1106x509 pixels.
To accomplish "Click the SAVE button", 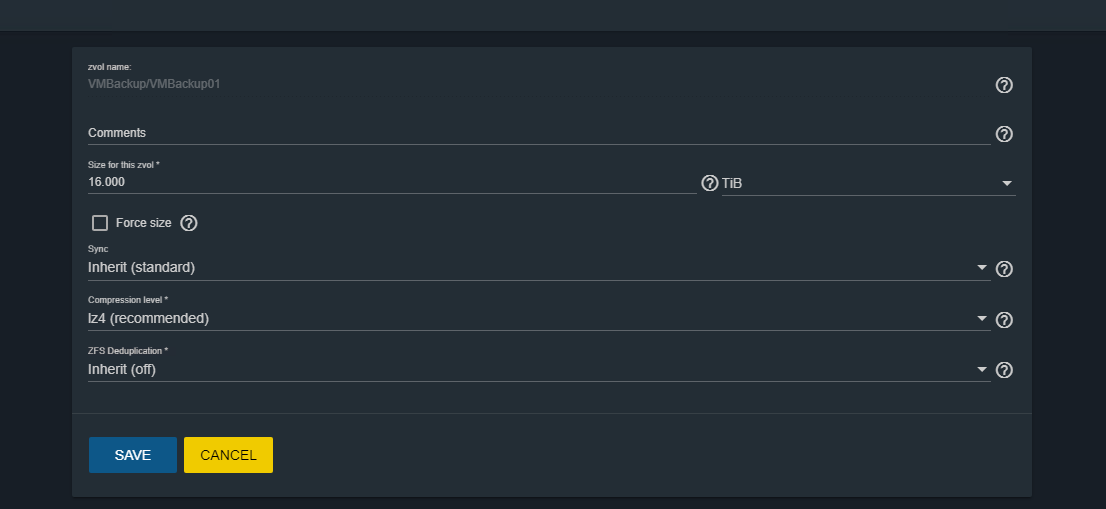I will (x=133, y=455).
